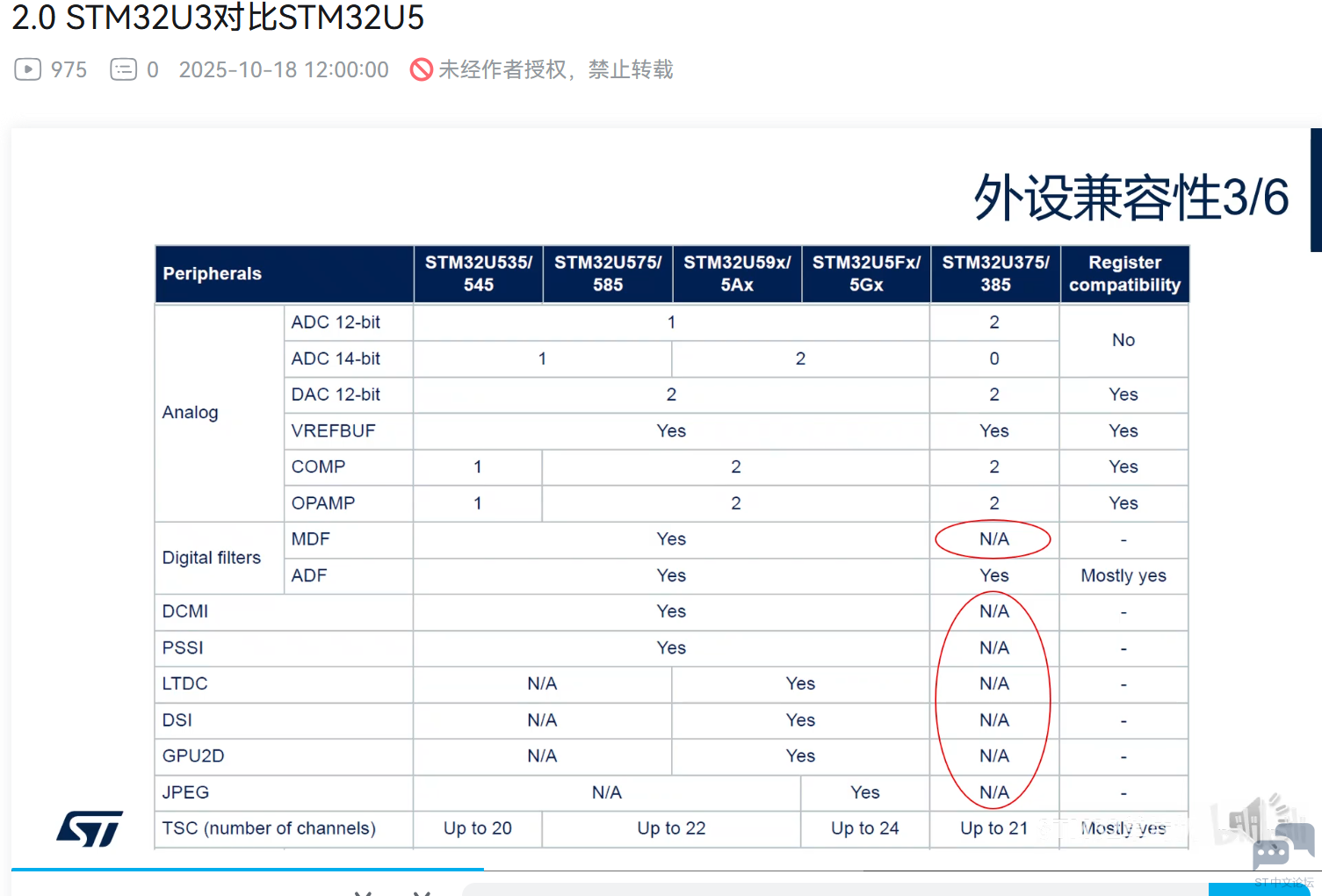Click the play-count icon beside 975

tap(27, 69)
